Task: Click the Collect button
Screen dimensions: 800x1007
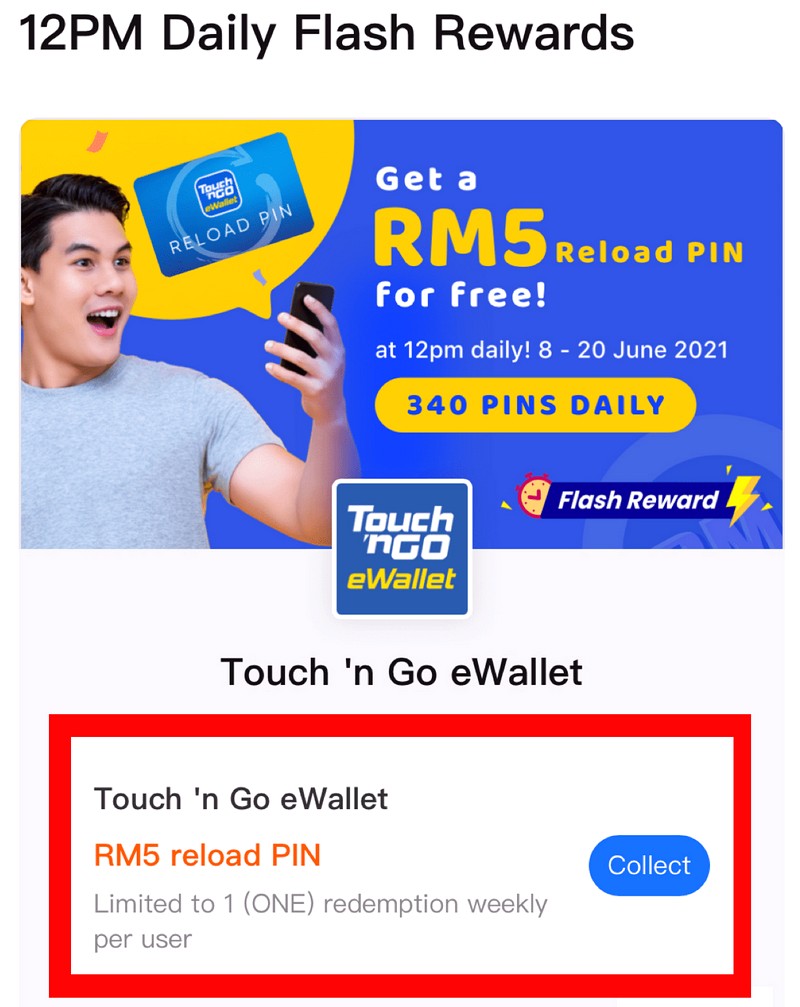Action: (x=649, y=865)
